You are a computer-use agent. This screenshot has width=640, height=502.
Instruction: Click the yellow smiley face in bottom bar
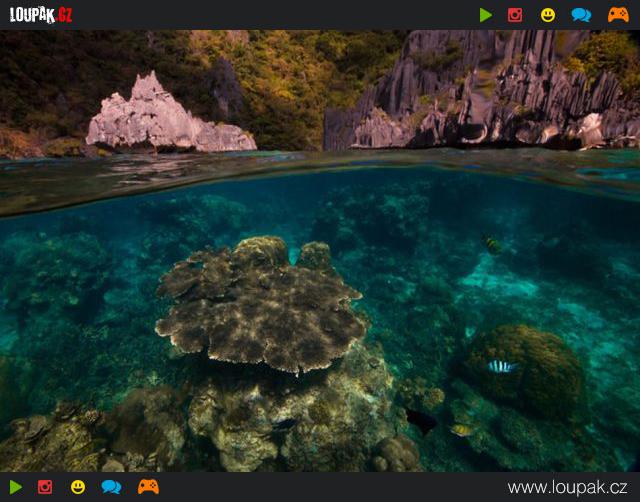pyautogui.click(x=78, y=487)
